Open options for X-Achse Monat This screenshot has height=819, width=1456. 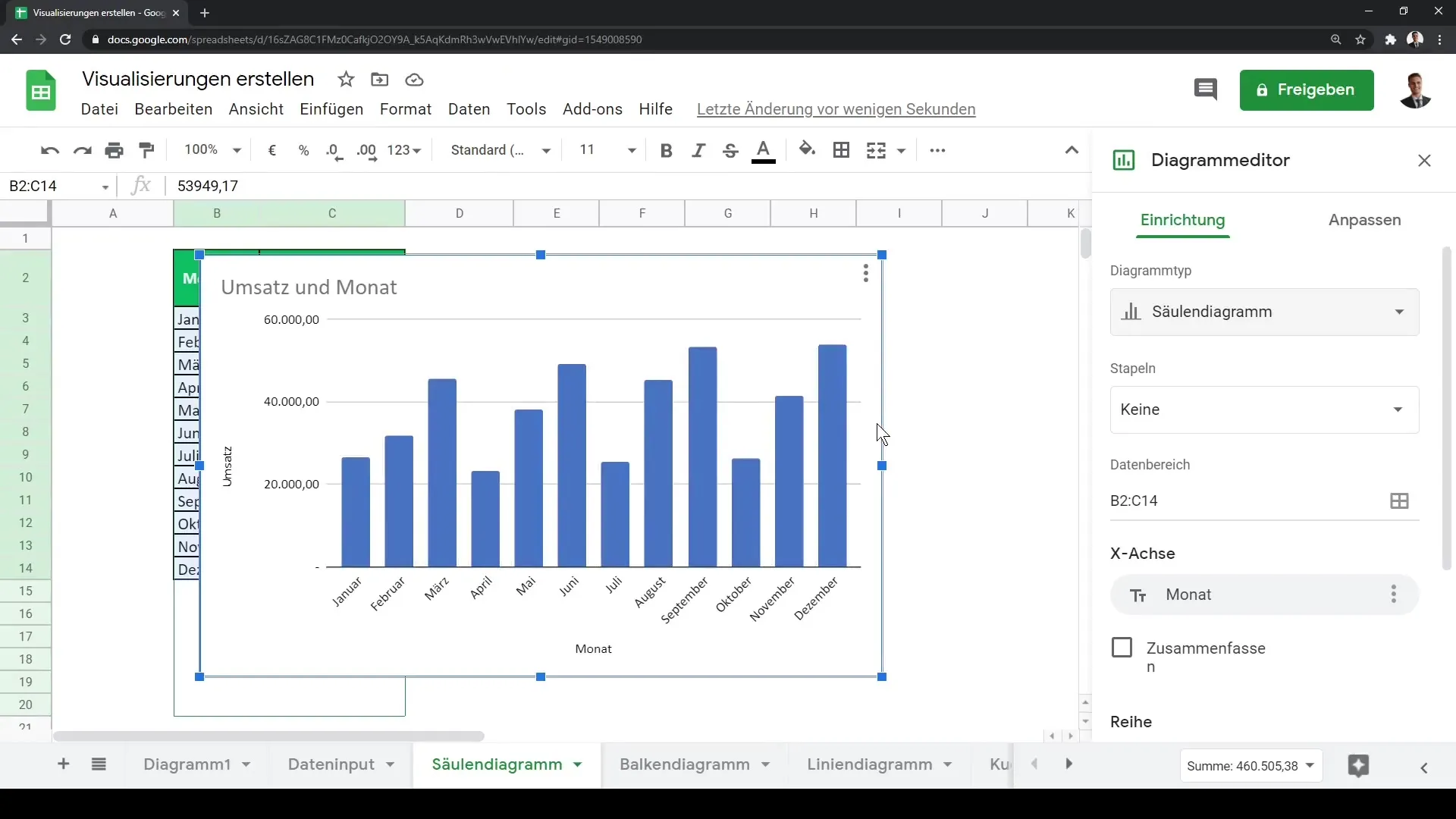pos(1393,594)
